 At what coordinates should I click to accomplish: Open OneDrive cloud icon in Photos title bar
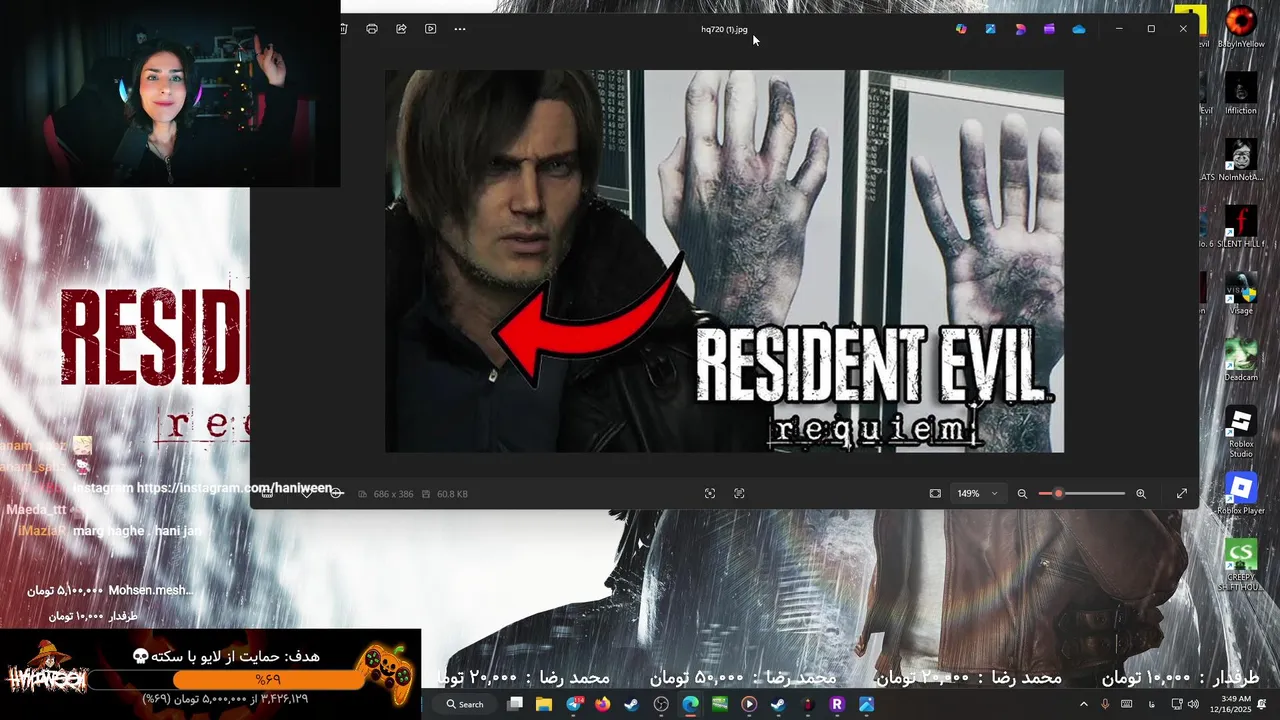(x=1079, y=29)
